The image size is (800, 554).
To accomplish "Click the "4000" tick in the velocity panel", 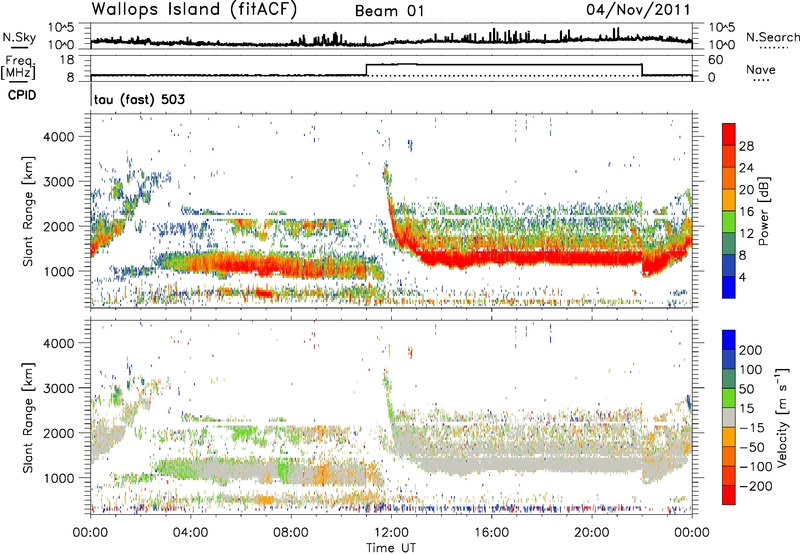I will (58, 343).
